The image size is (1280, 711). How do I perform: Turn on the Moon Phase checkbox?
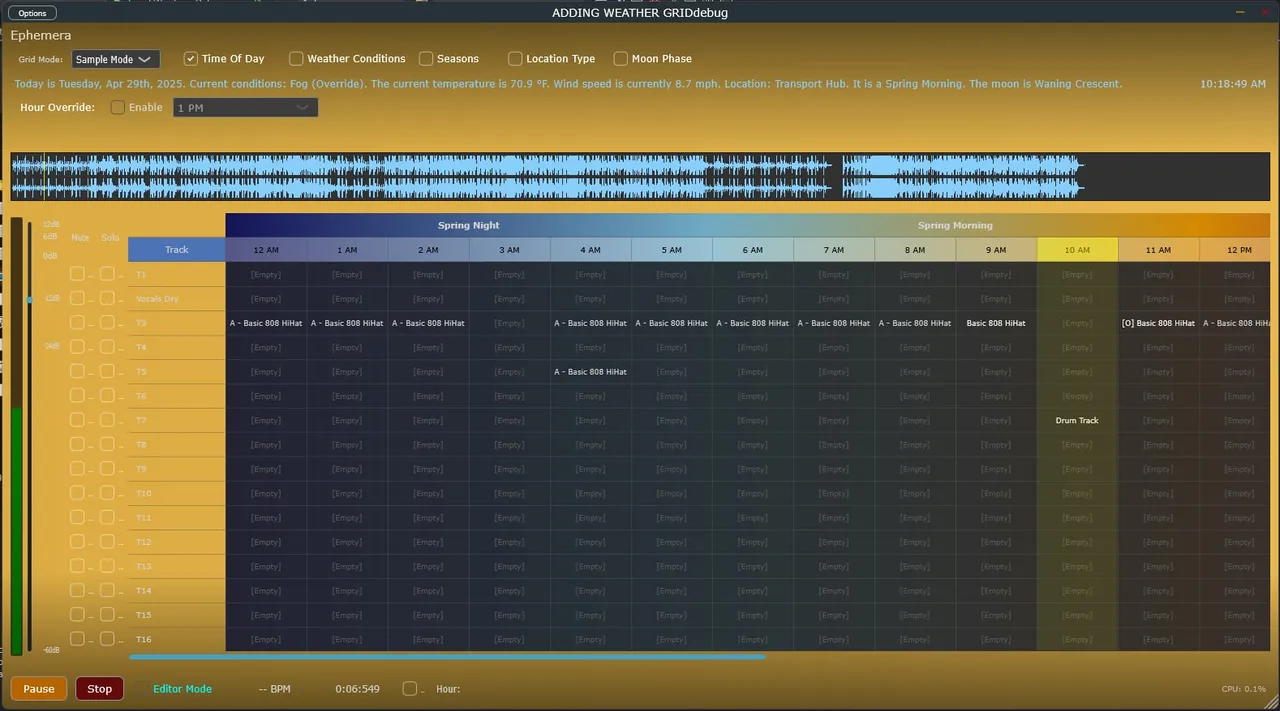[x=621, y=59]
